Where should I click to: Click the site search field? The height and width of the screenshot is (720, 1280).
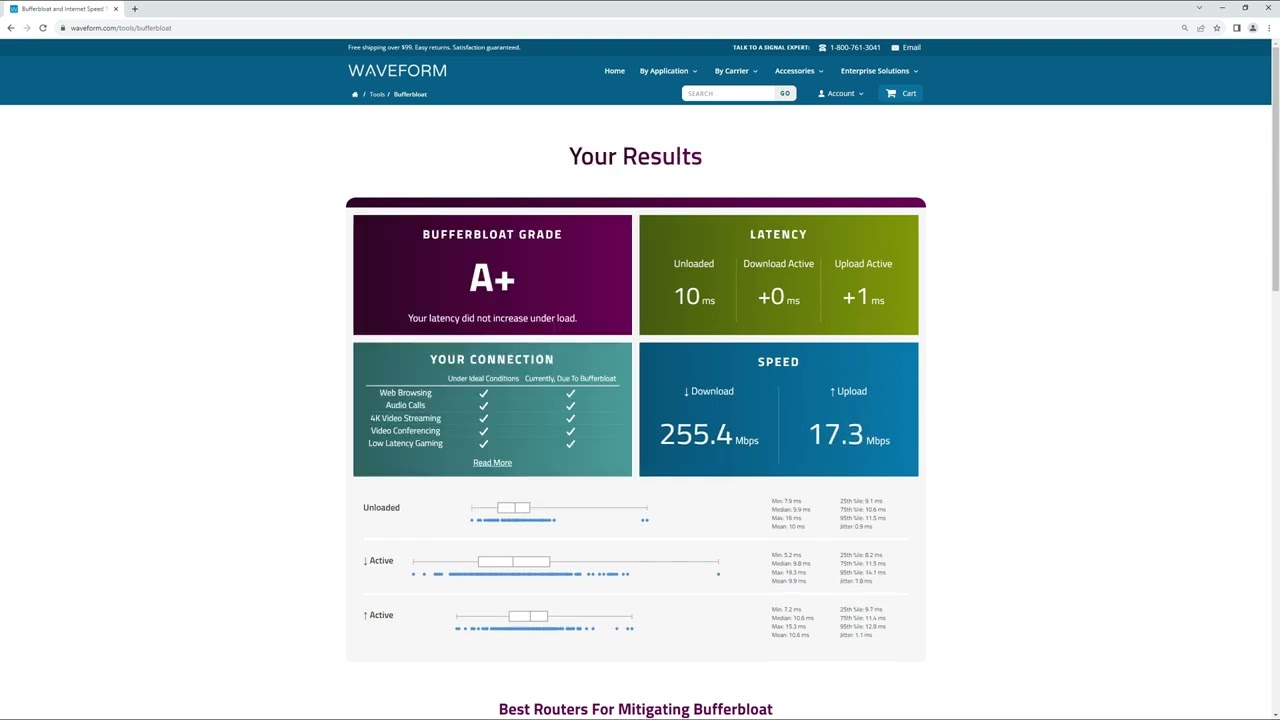coord(728,93)
